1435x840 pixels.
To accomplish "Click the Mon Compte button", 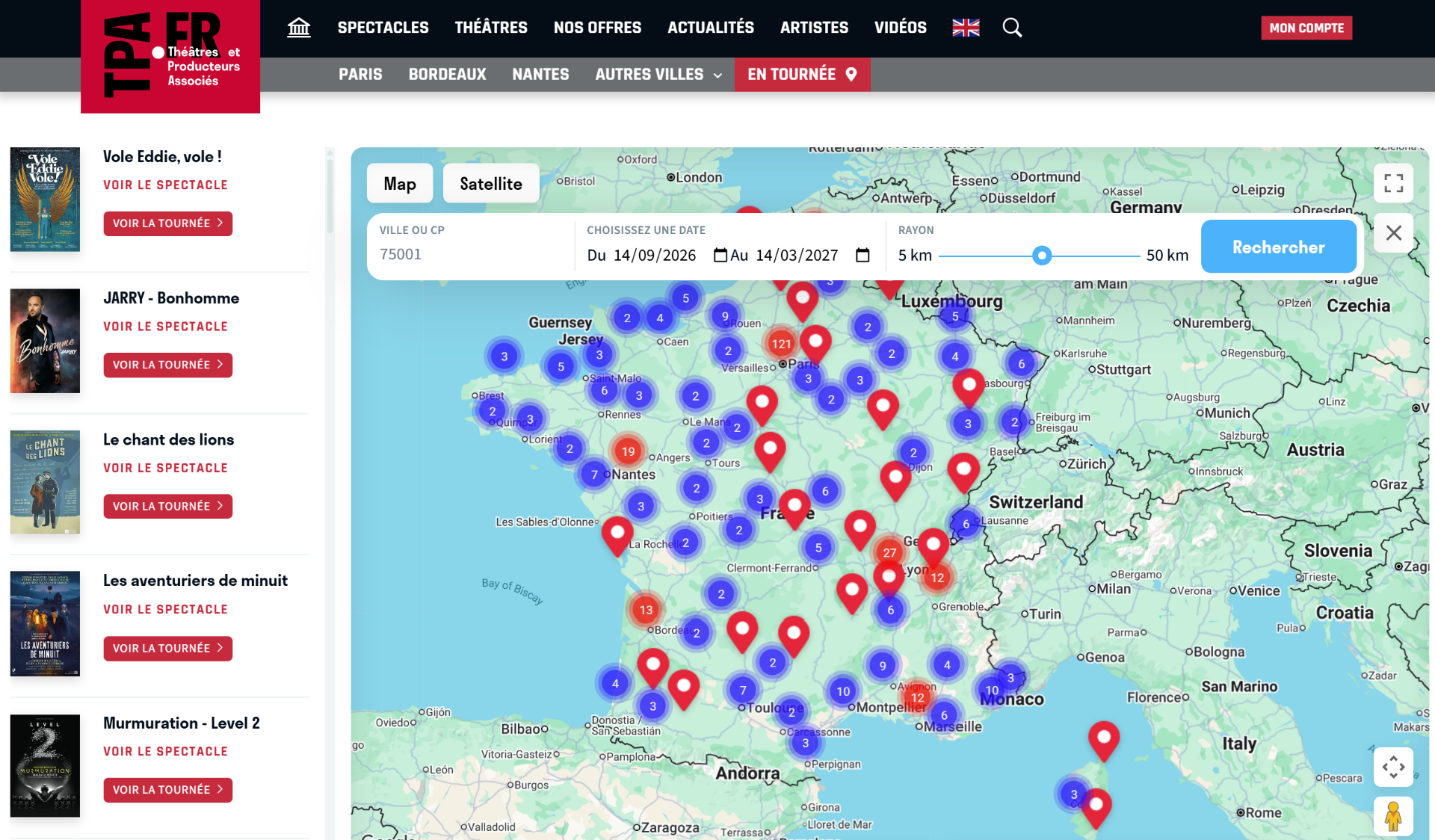I will tap(1306, 28).
